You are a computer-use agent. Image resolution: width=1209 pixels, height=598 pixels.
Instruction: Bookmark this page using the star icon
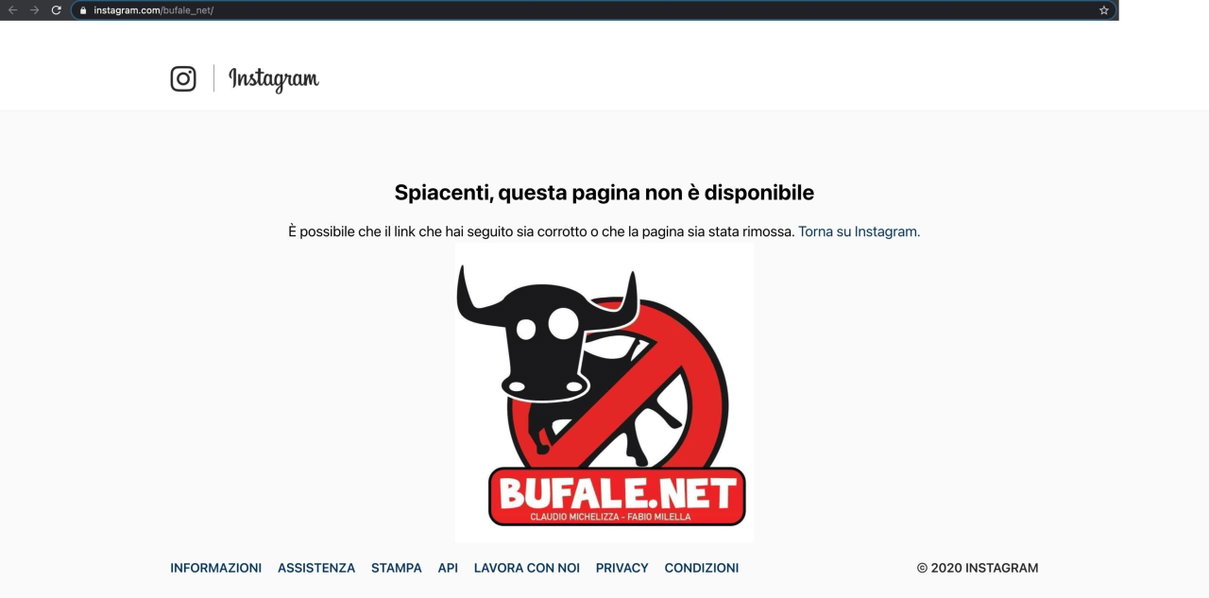1104,10
